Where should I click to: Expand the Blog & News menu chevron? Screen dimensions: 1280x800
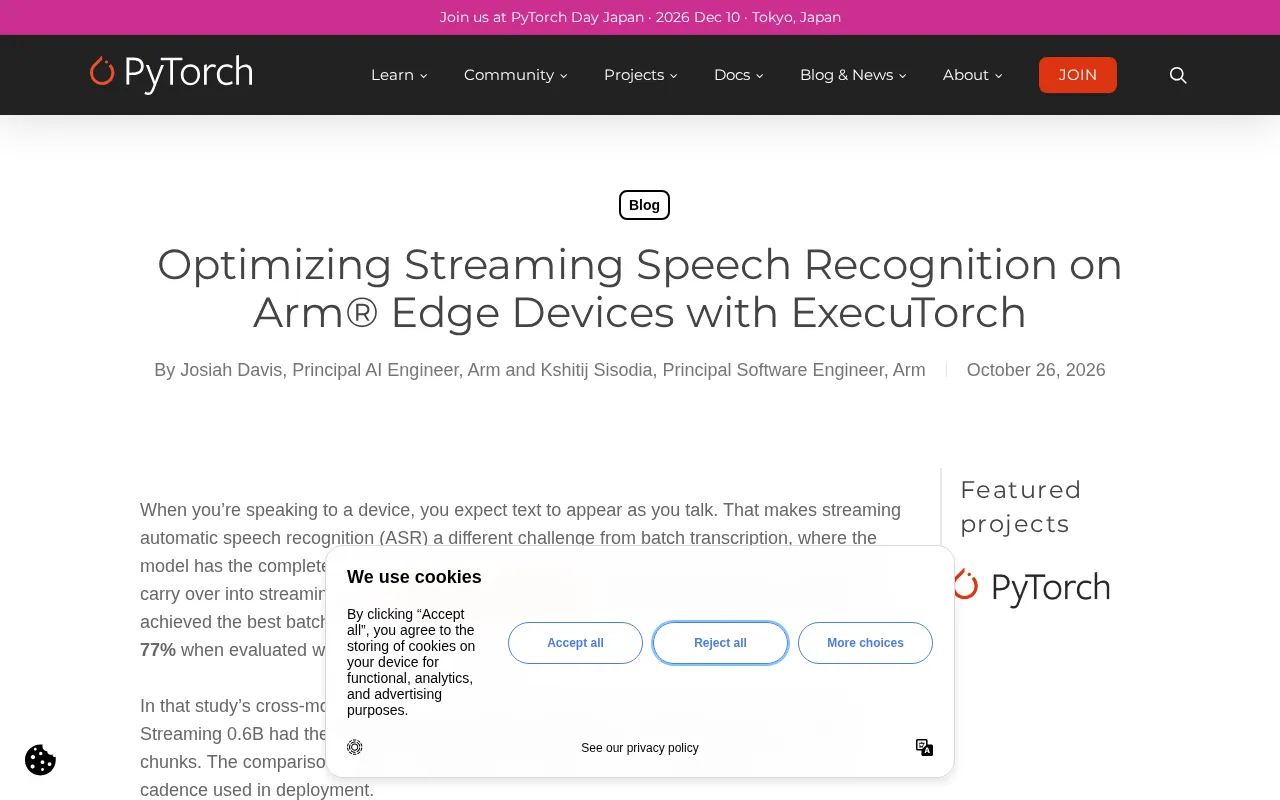[x=903, y=76]
